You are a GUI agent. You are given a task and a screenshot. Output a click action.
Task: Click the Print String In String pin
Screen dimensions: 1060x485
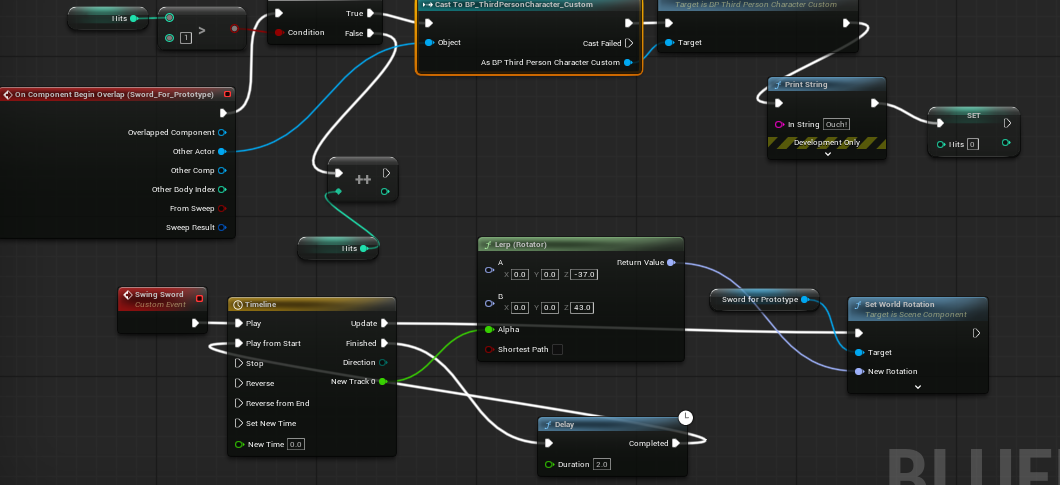[x=779, y=124]
